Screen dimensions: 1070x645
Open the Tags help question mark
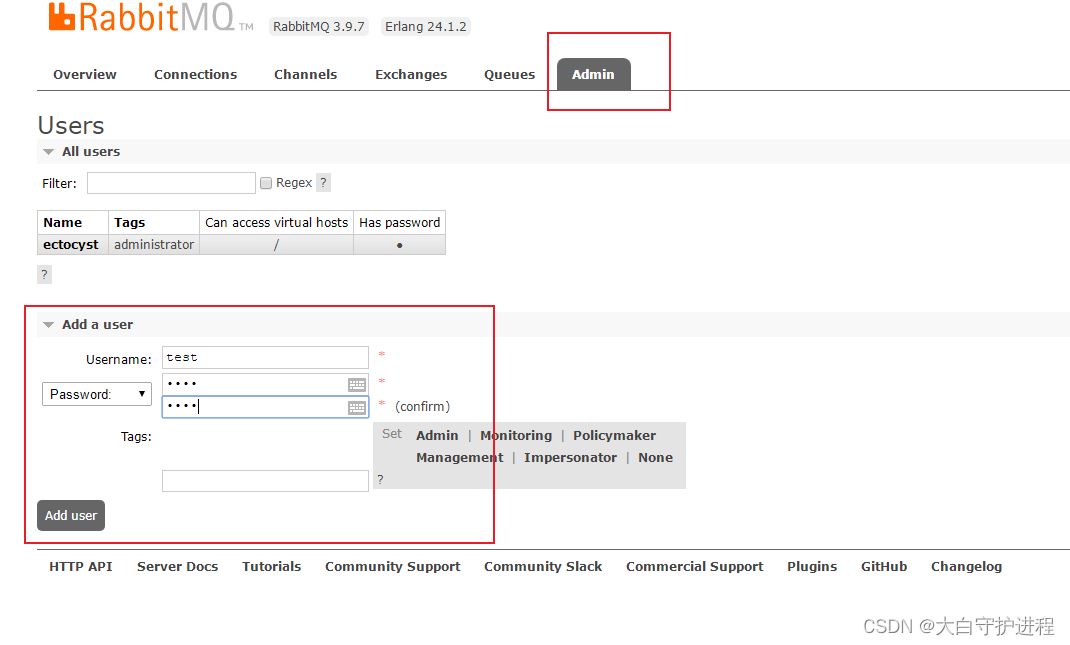pyautogui.click(x=380, y=480)
